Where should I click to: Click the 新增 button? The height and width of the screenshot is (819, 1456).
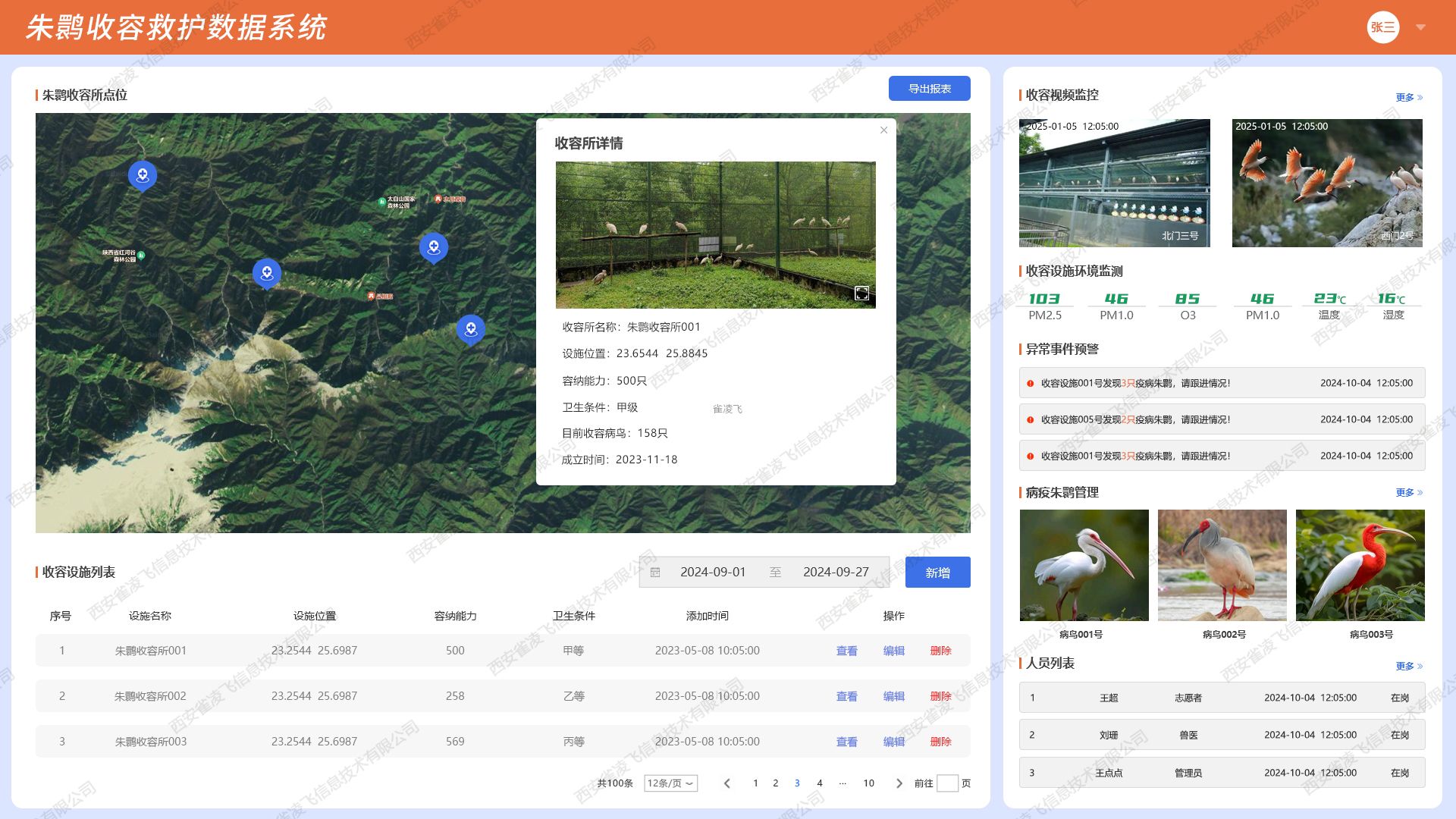click(x=937, y=573)
